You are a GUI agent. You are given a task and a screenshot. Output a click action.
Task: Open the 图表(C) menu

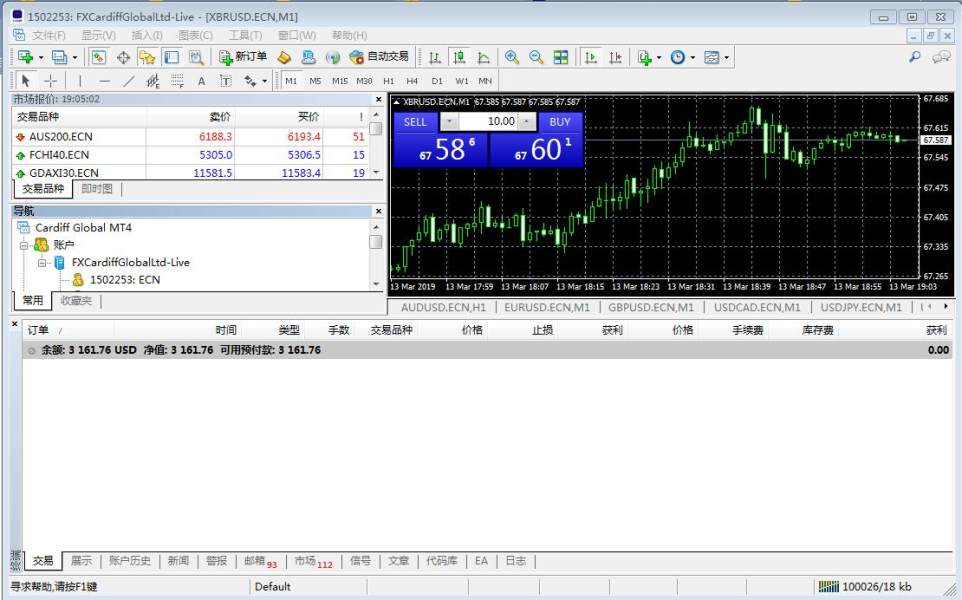pos(195,35)
